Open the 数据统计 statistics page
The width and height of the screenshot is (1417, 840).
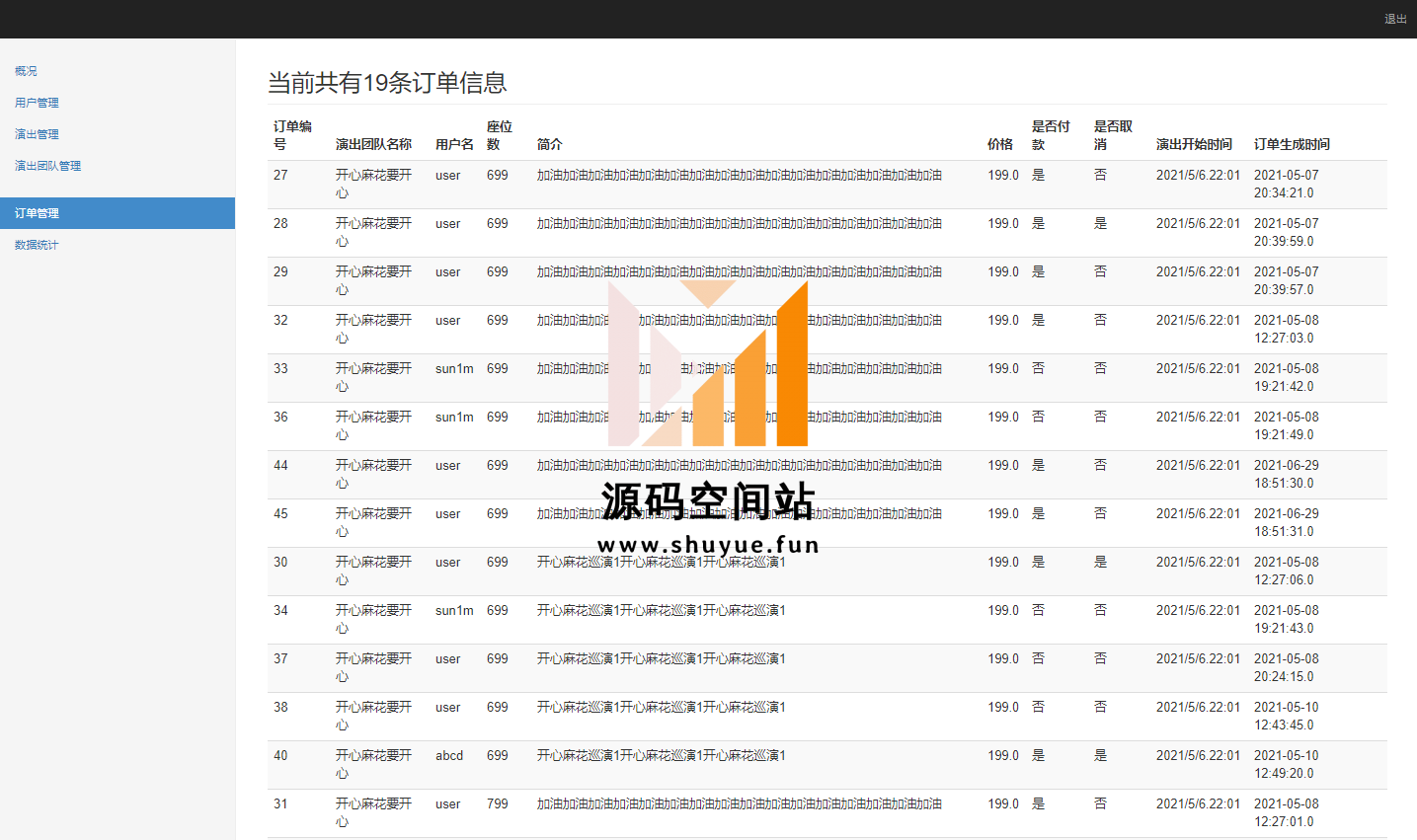[x=37, y=245]
